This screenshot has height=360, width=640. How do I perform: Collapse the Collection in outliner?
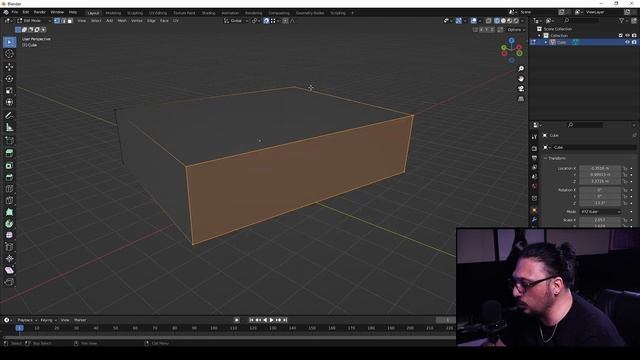point(540,36)
